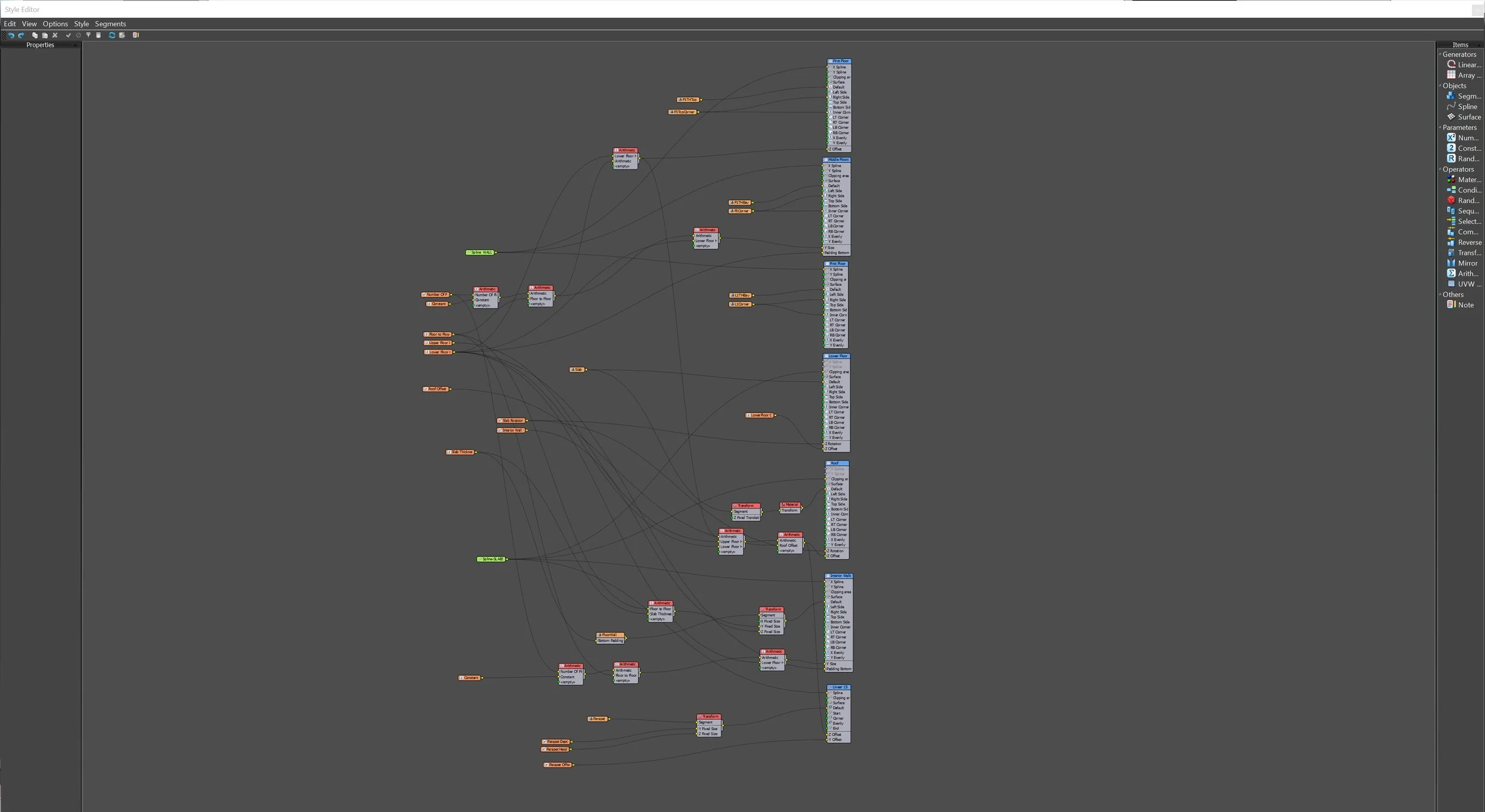Click the Undo arrow icon
This screenshot has width=1485, height=812.
pos(11,36)
